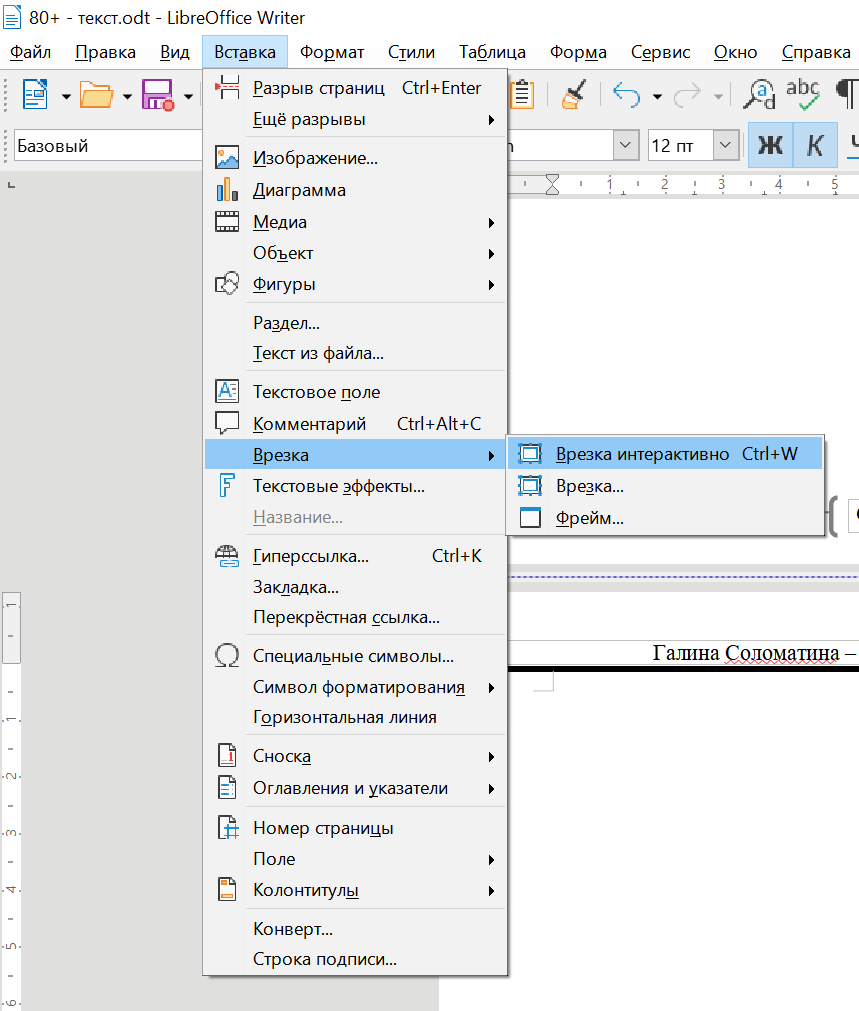Close the open Вставка menu
This screenshot has width=859, height=1011.
click(x=245, y=52)
